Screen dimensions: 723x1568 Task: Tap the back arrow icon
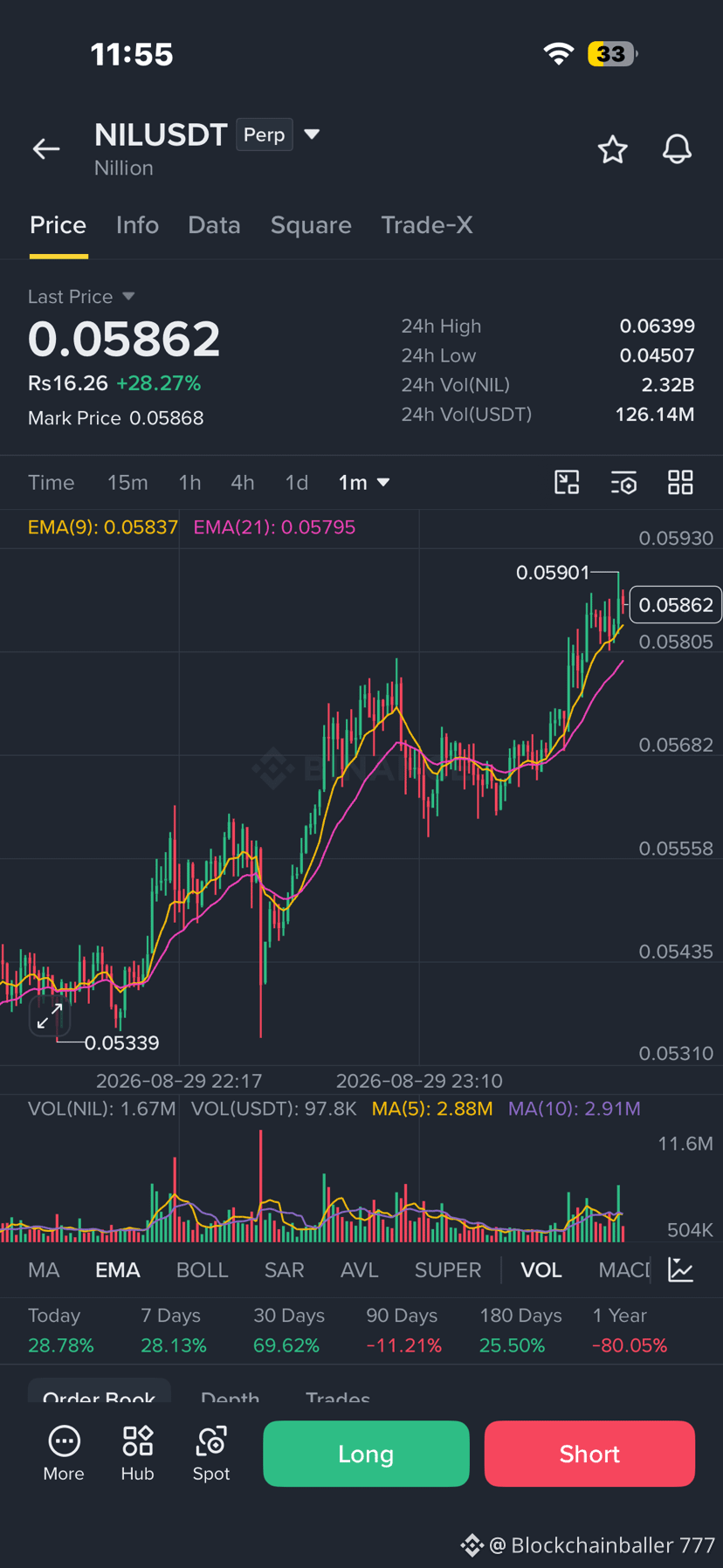[46, 149]
